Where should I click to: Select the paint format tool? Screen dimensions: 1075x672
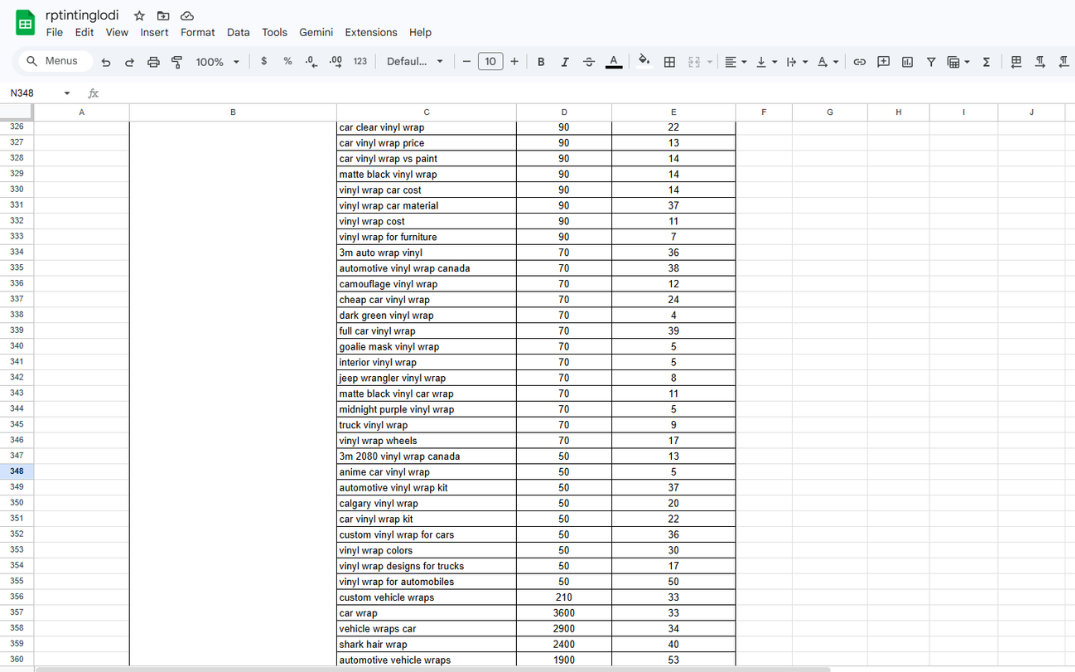click(x=177, y=62)
